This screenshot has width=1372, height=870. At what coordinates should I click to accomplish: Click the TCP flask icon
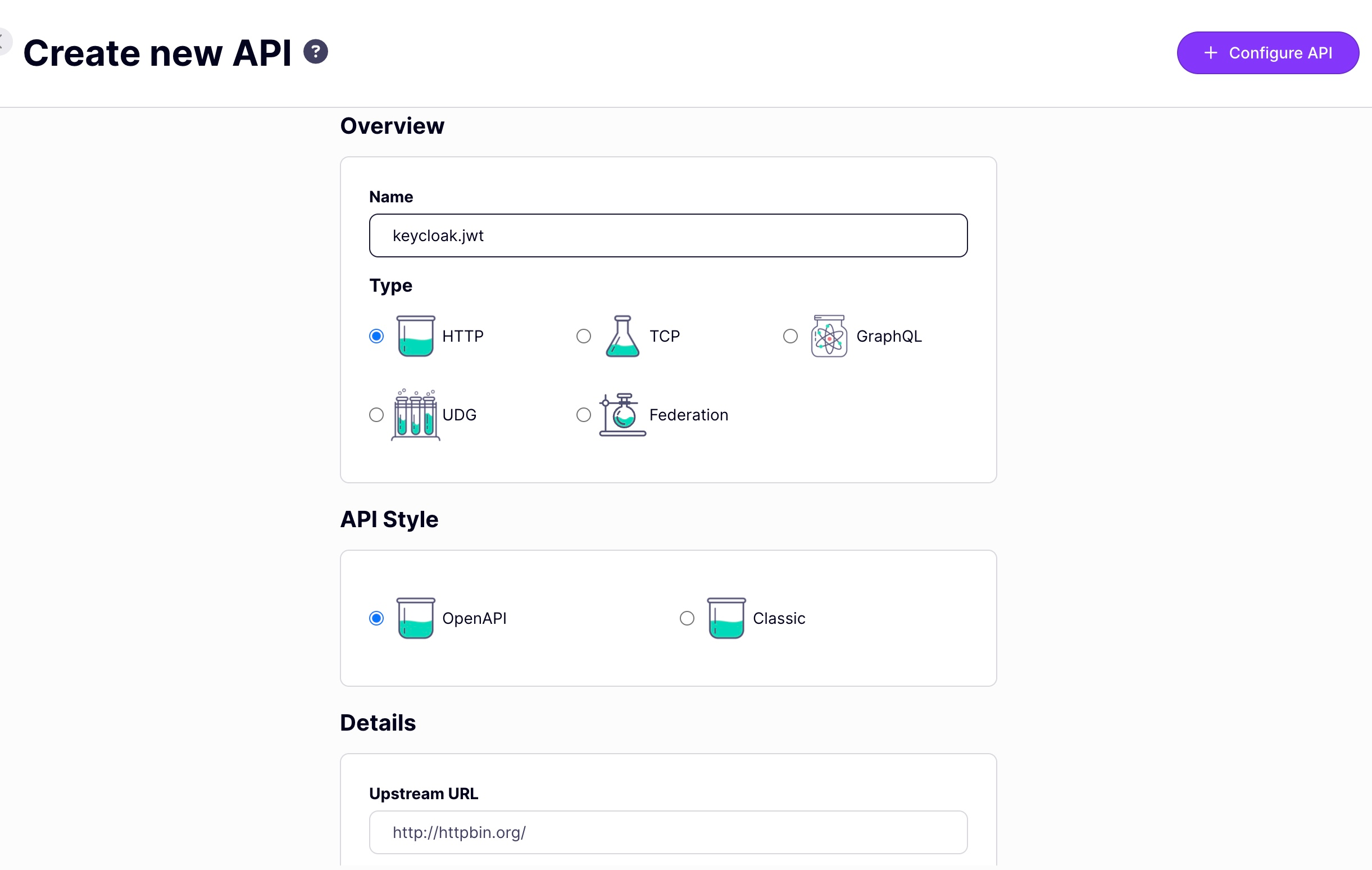(622, 336)
